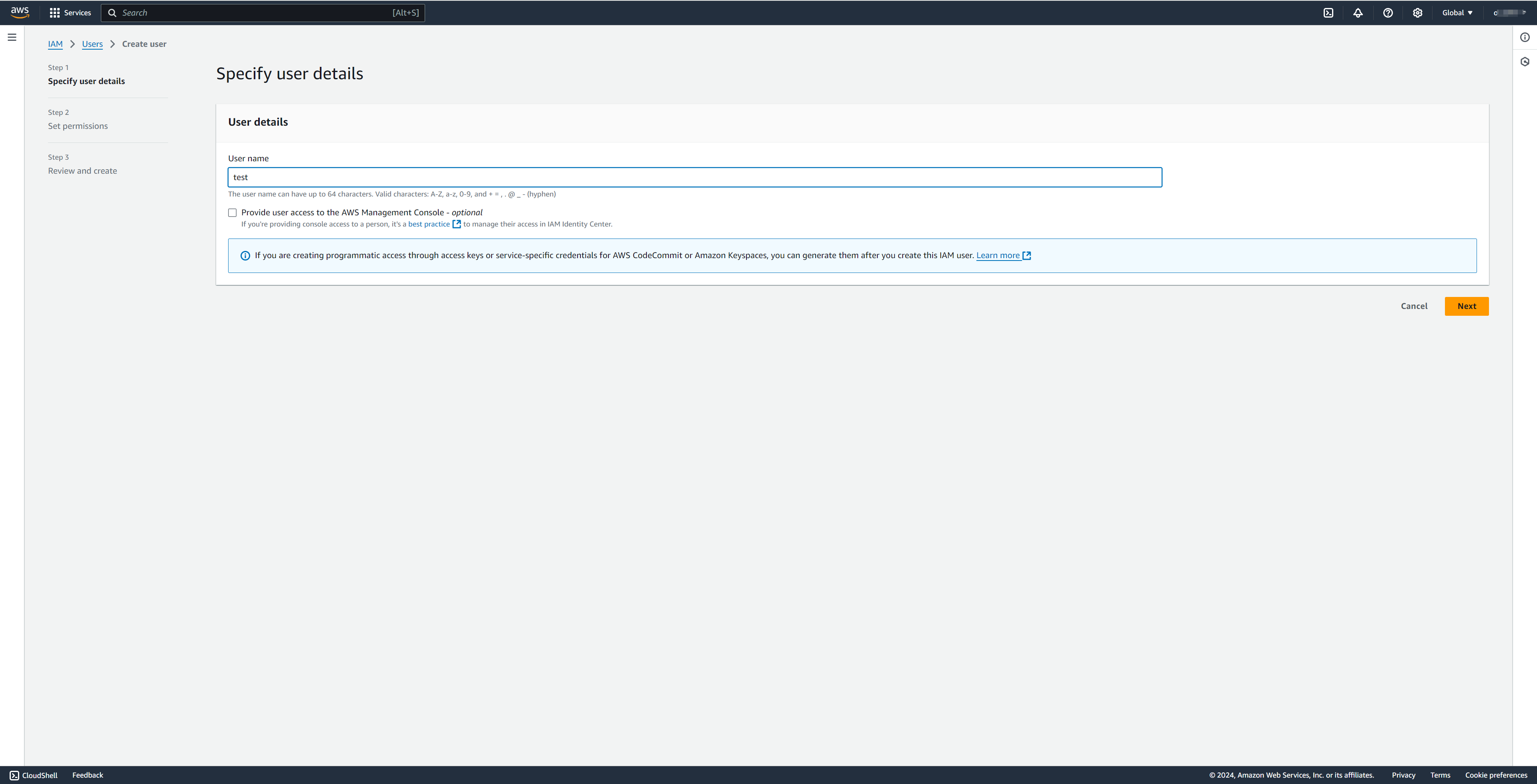The image size is (1537, 784).
Task: Enable AWS Management Console access checkbox
Action: pyautogui.click(x=232, y=213)
